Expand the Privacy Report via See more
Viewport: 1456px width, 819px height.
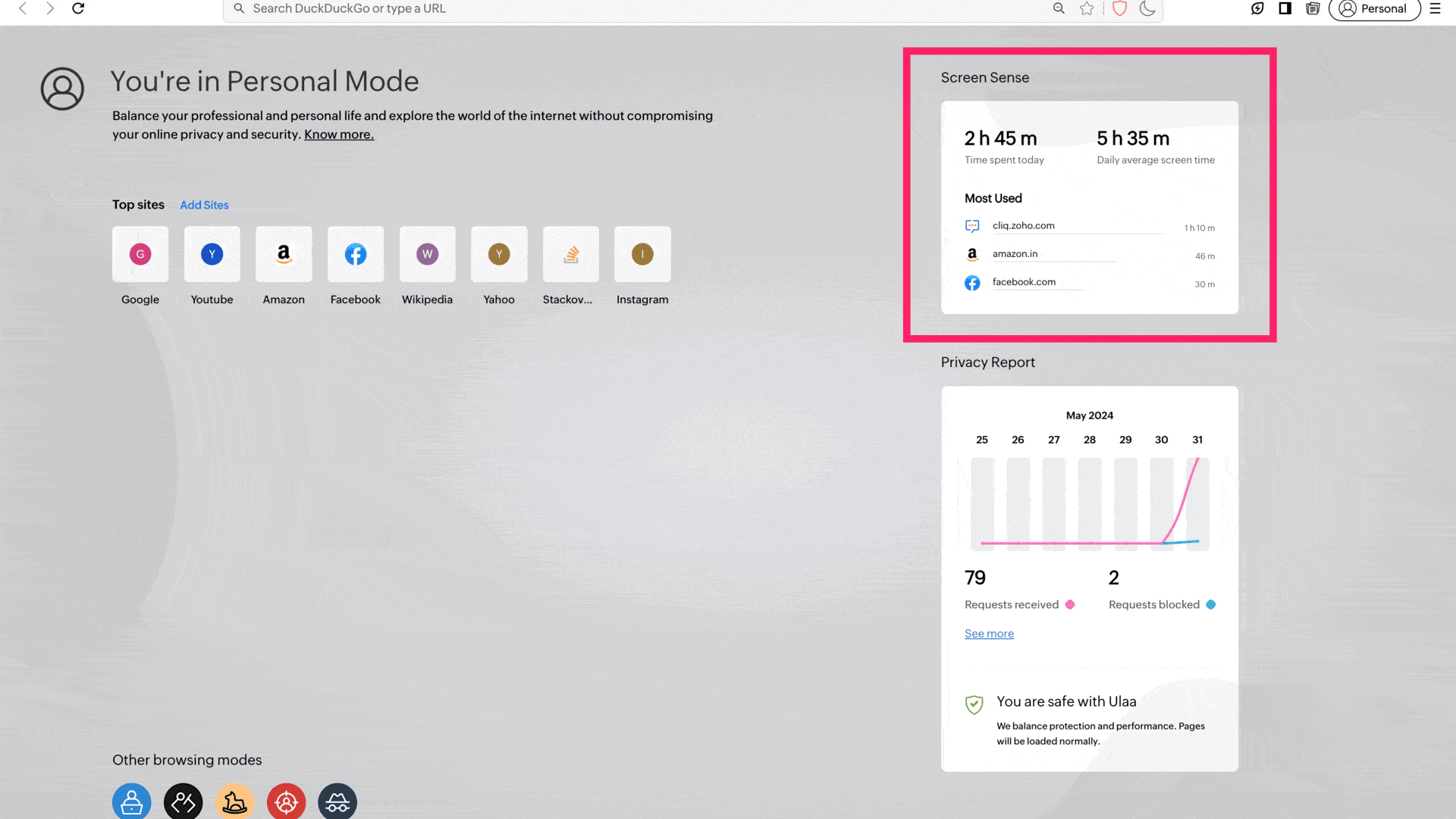pos(989,633)
